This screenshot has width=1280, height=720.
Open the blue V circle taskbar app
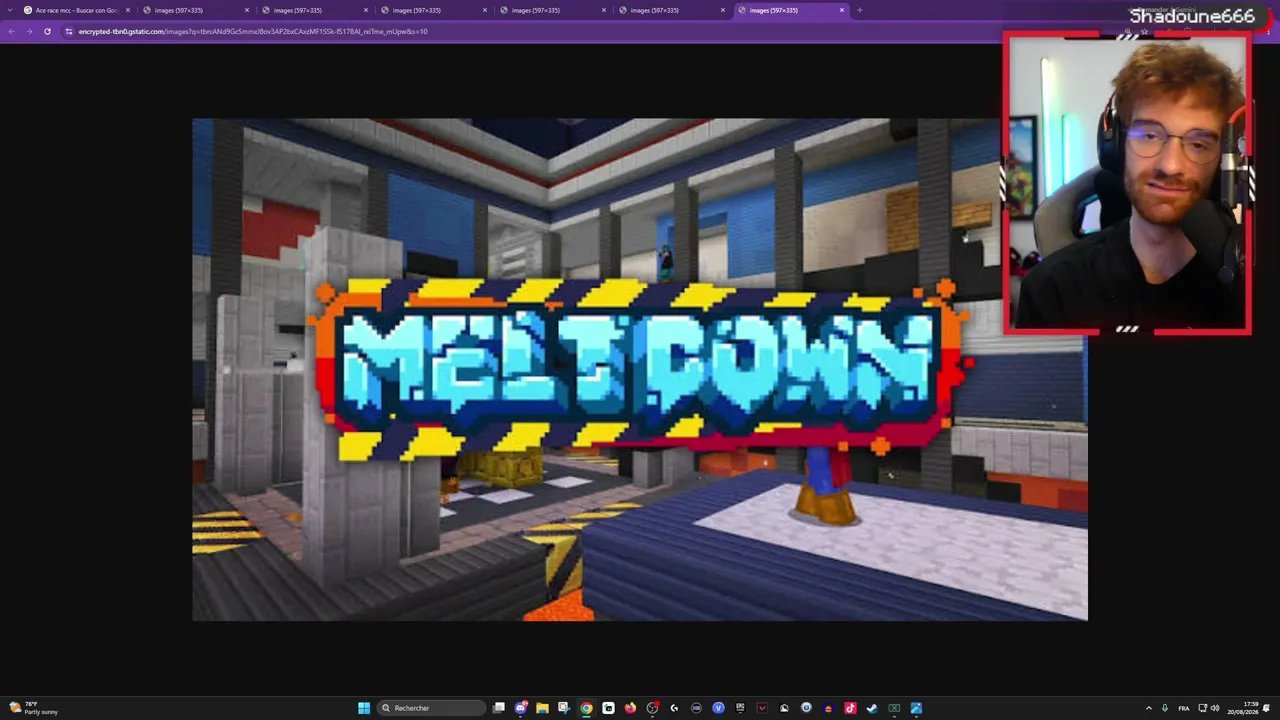pyautogui.click(x=718, y=708)
